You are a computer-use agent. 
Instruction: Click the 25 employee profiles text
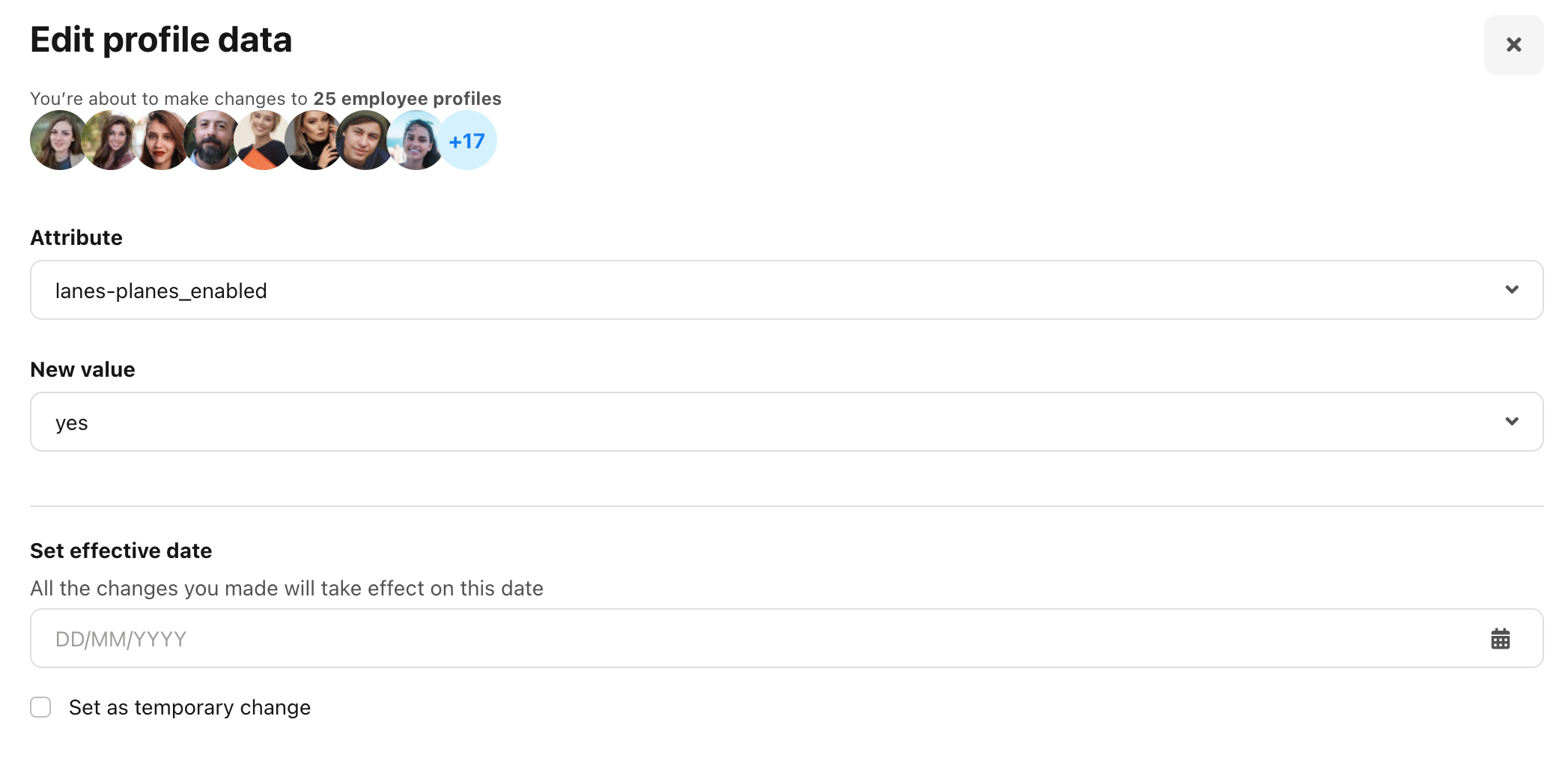tap(407, 99)
